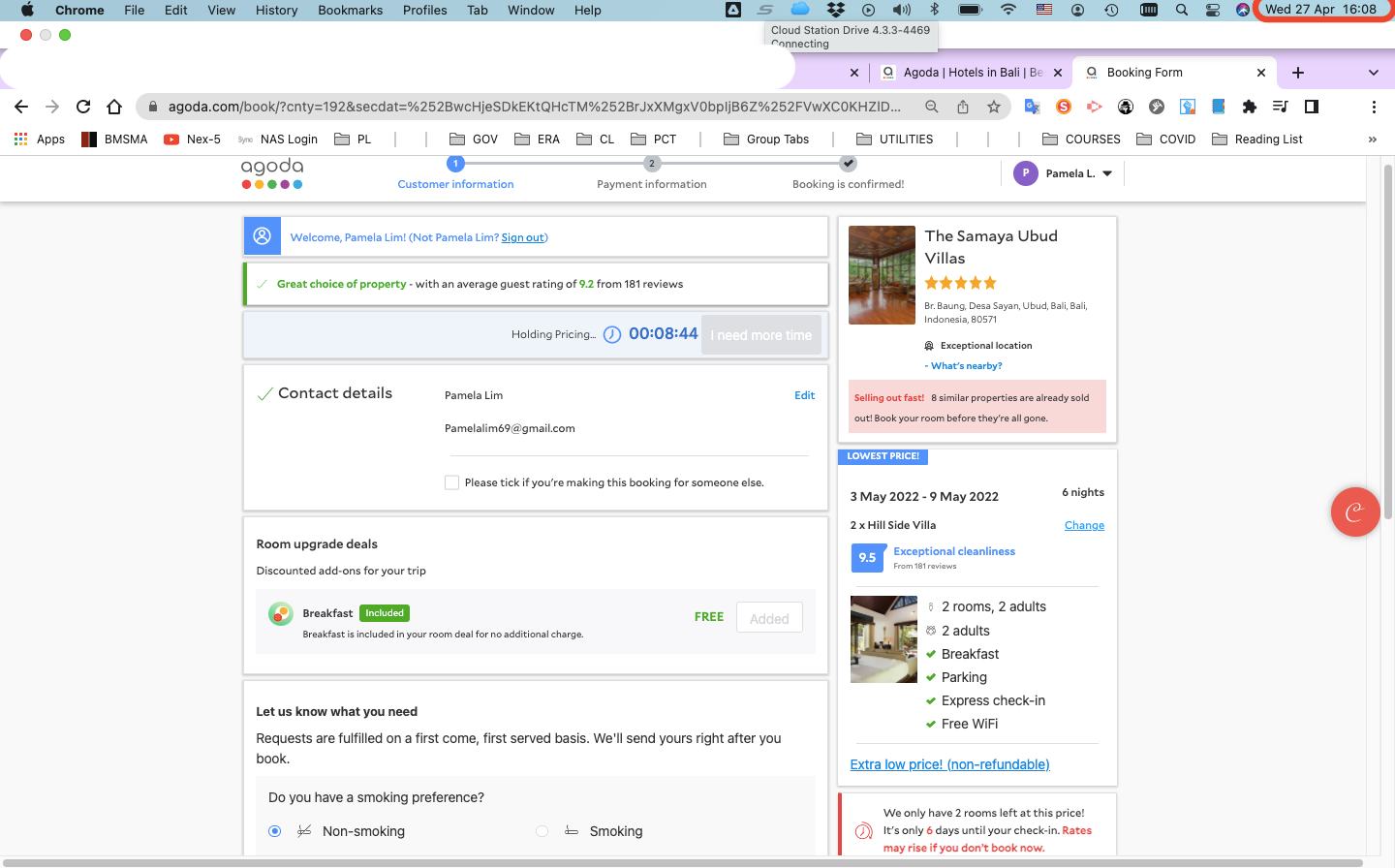Click the user avatar icon in welcome banner
Viewport: 1395px width, 868px height.
tap(262, 236)
